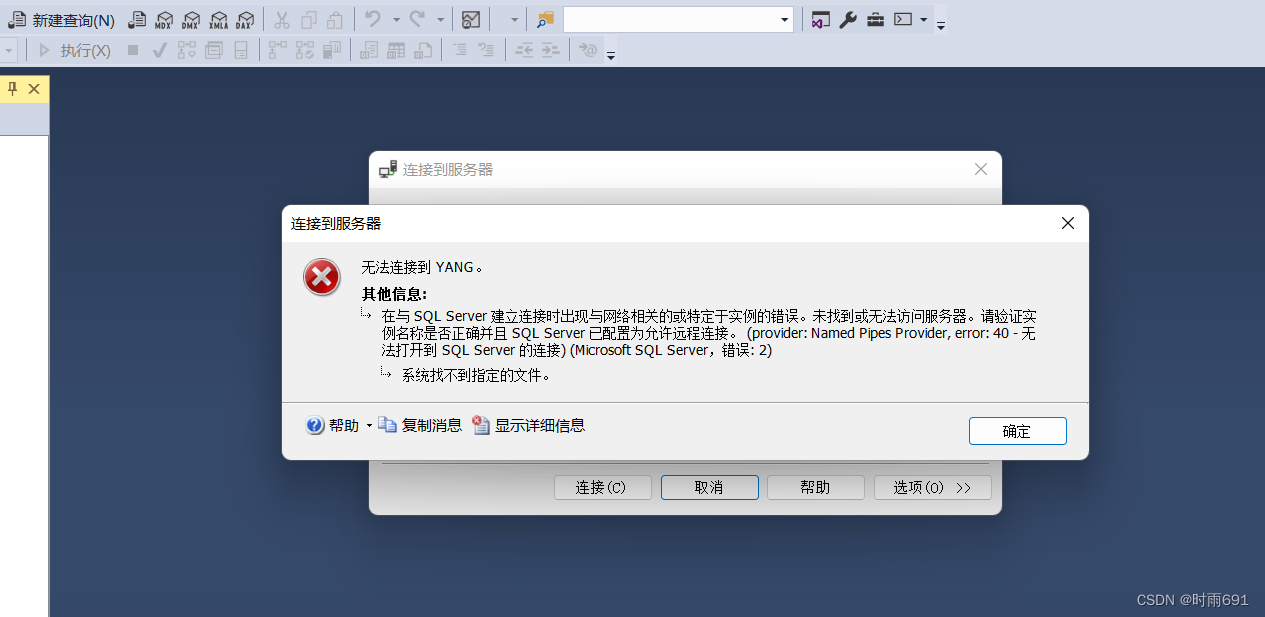Image resolution: width=1265 pixels, height=617 pixels.
Task: Create a DAX query
Action: click(244, 20)
